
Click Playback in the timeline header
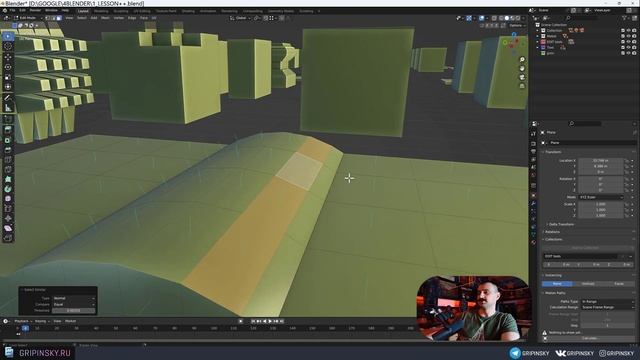23,321
